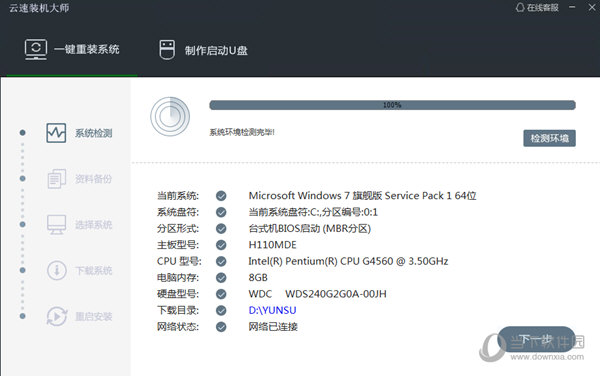
Task: Click the 分区形式: label
Action: (x=178, y=229)
